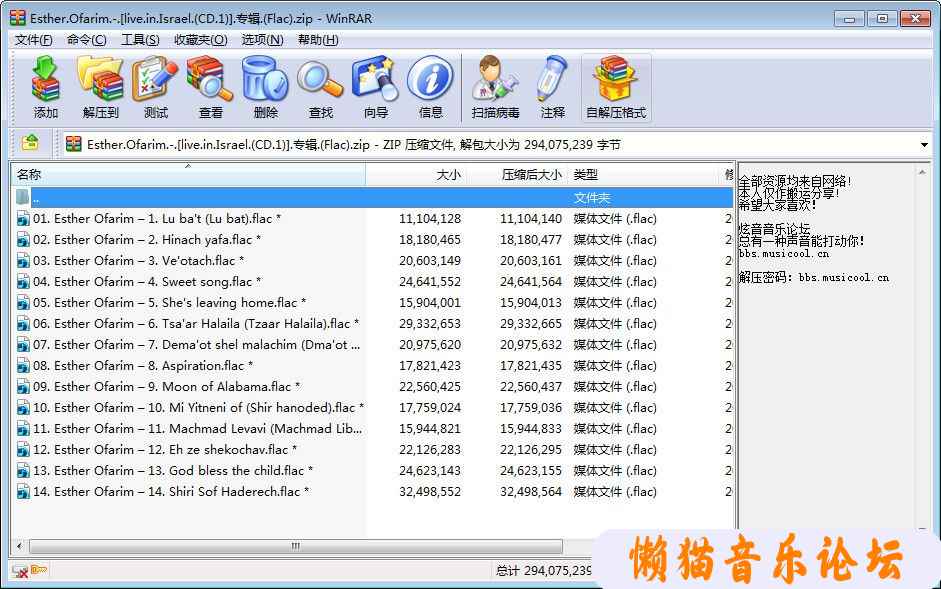Close the WinRAR window

pyautogui.click(x=915, y=19)
